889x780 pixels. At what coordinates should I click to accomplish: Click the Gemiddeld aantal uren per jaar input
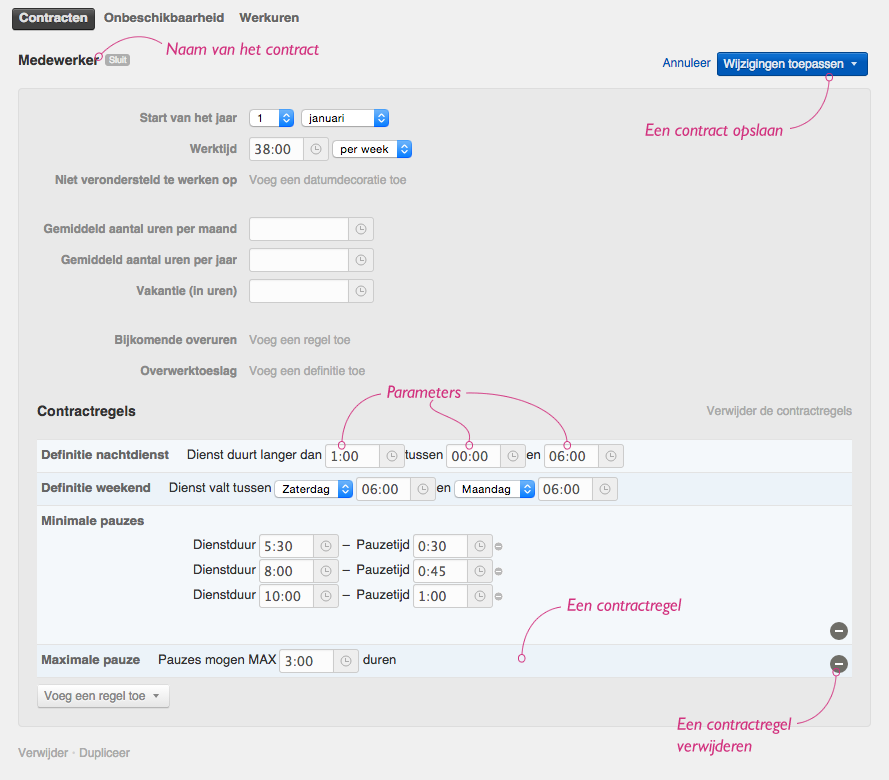coord(298,260)
